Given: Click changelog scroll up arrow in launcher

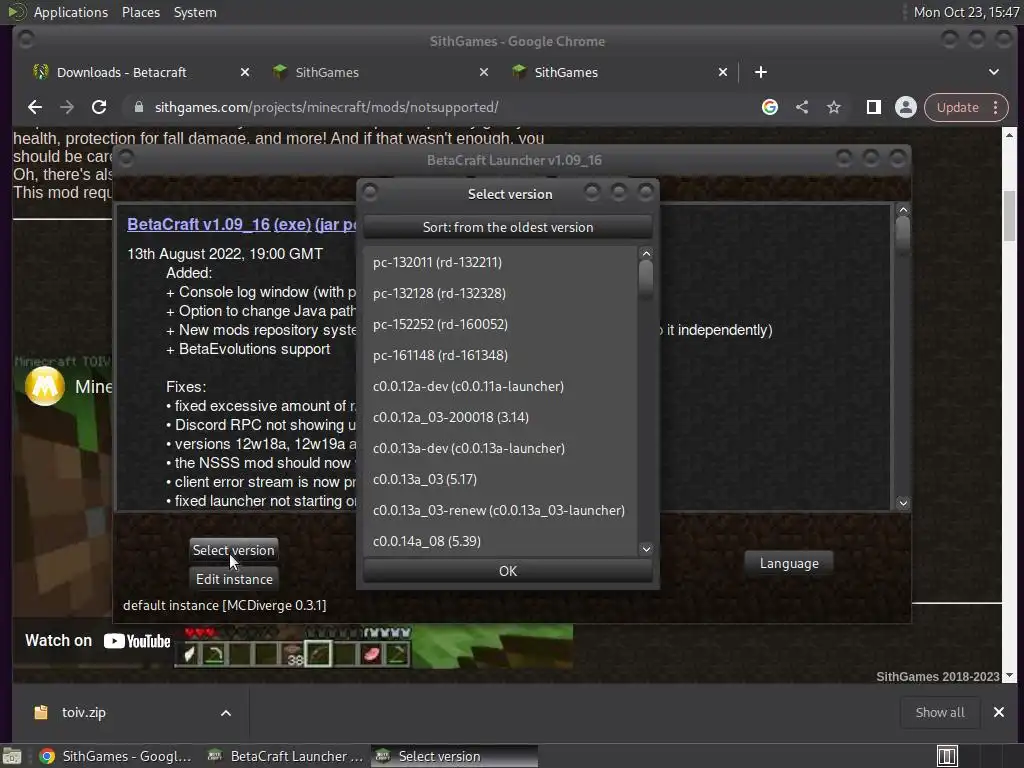Looking at the screenshot, I should (x=903, y=210).
